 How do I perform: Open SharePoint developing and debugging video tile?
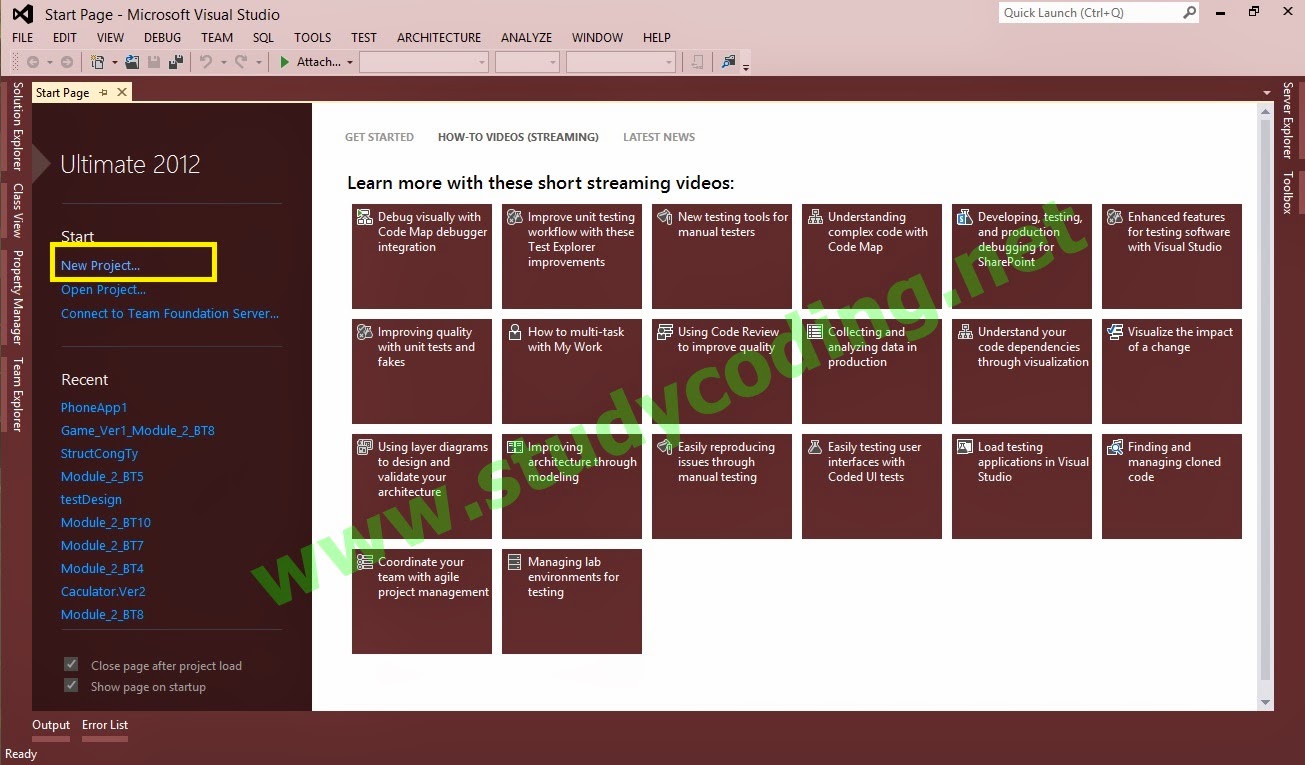[1022, 256]
